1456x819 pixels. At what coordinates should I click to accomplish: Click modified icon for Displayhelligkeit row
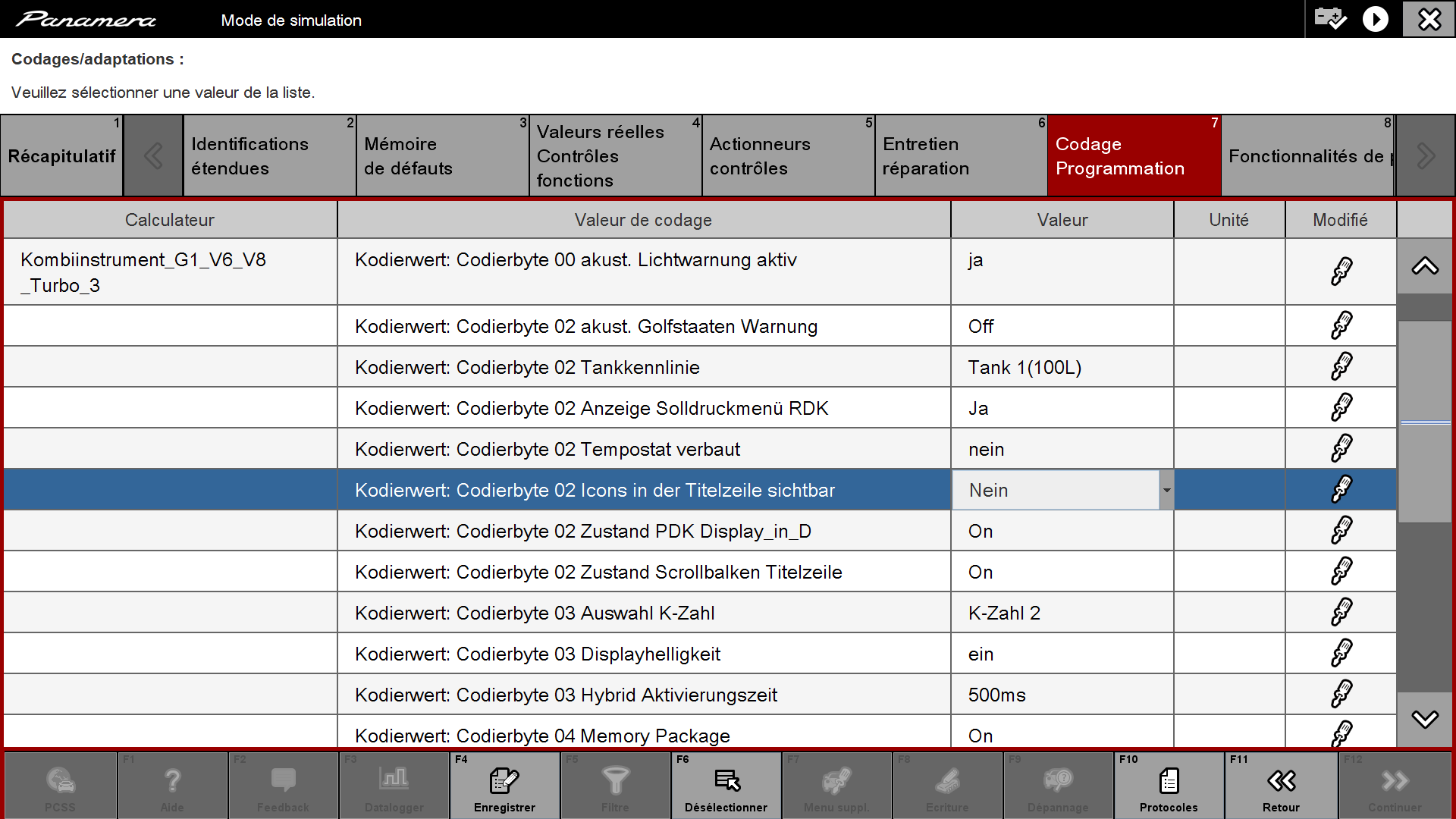pos(1341,654)
